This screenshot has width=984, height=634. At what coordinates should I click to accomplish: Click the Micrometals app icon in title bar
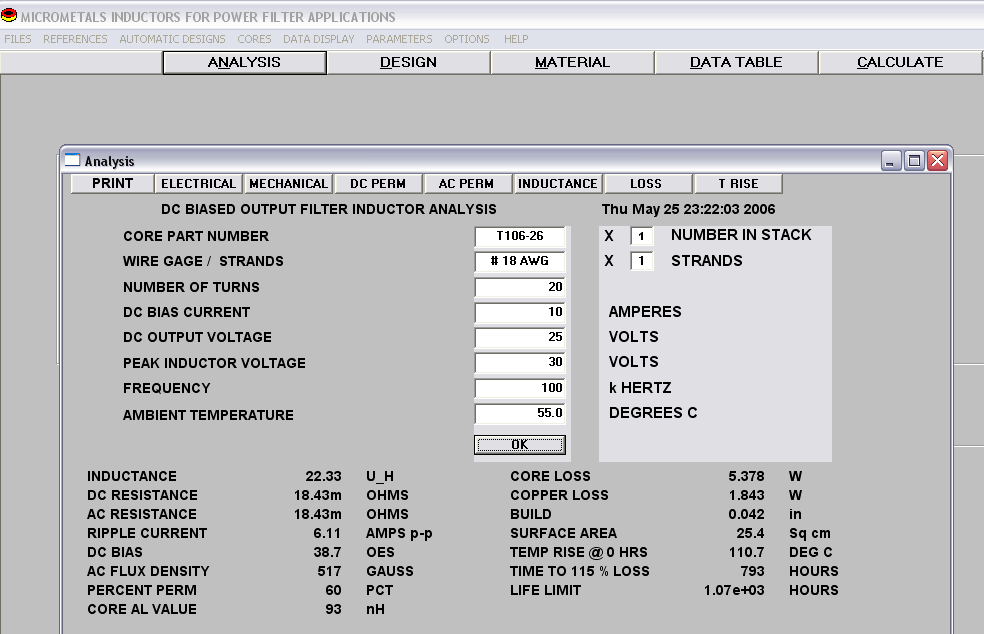pos(9,15)
